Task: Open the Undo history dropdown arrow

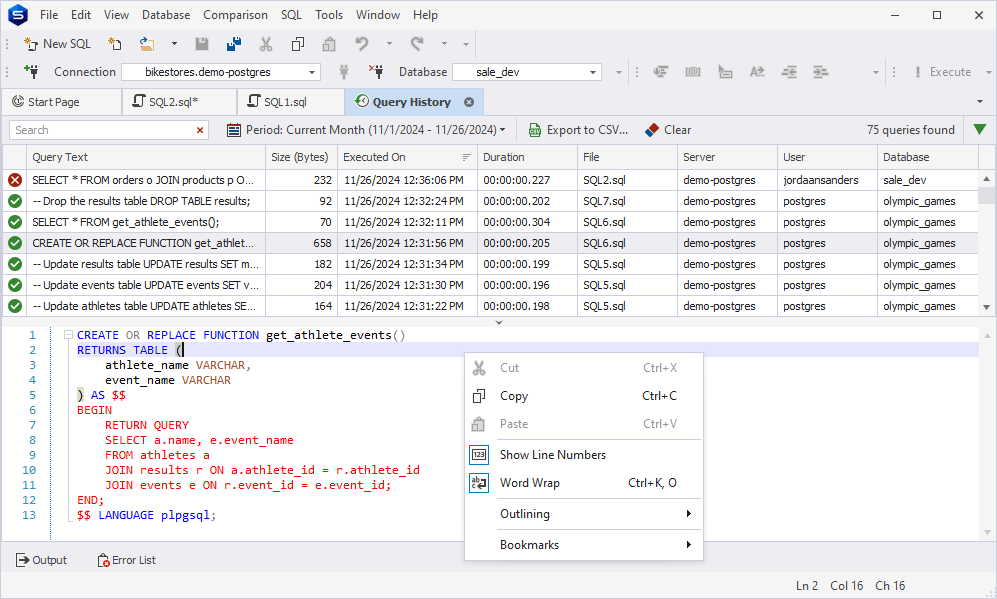Action: pyautogui.click(x=389, y=44)
